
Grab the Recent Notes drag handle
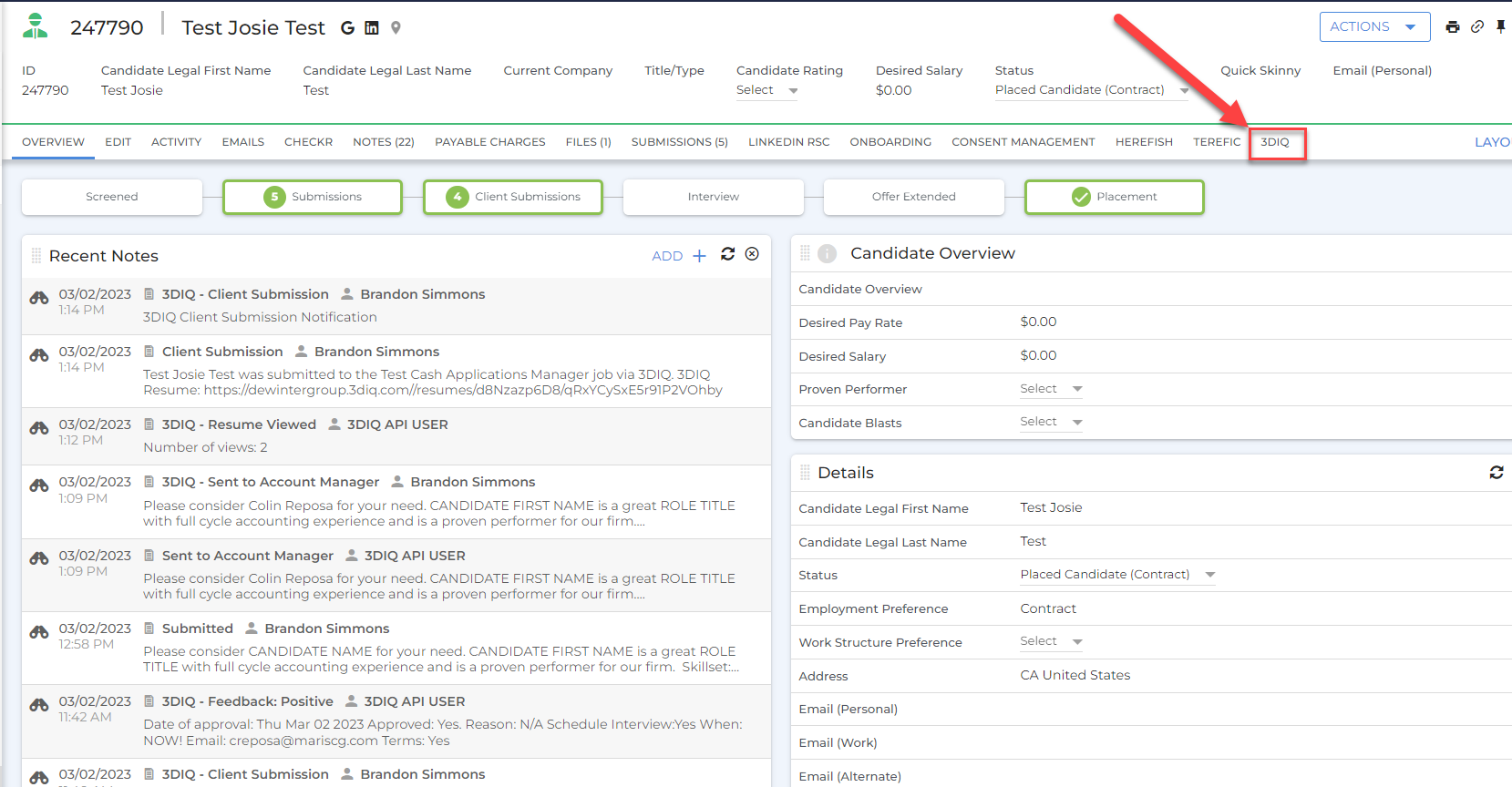(36, 256)
